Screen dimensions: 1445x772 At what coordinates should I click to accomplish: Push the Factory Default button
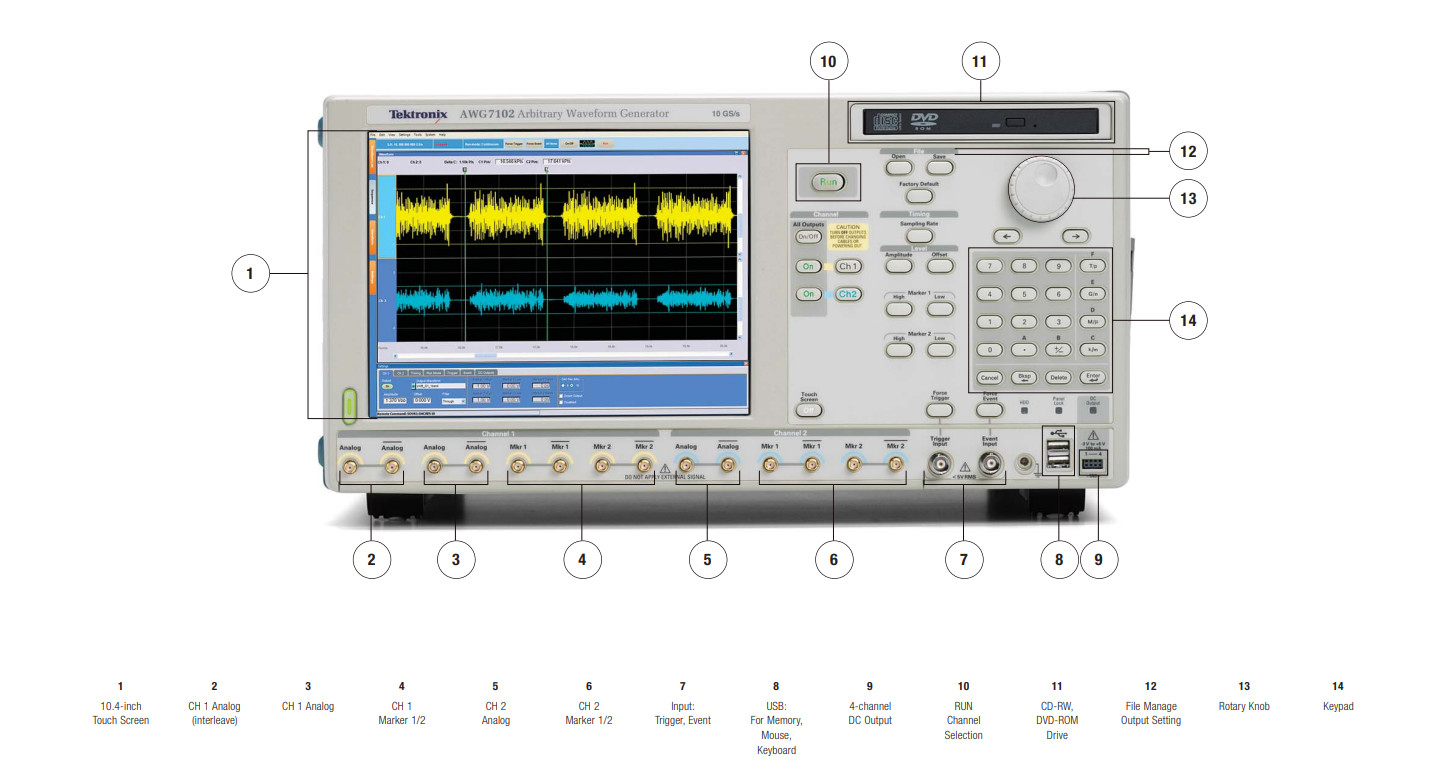pyautogui.click(x=919, y=197)
